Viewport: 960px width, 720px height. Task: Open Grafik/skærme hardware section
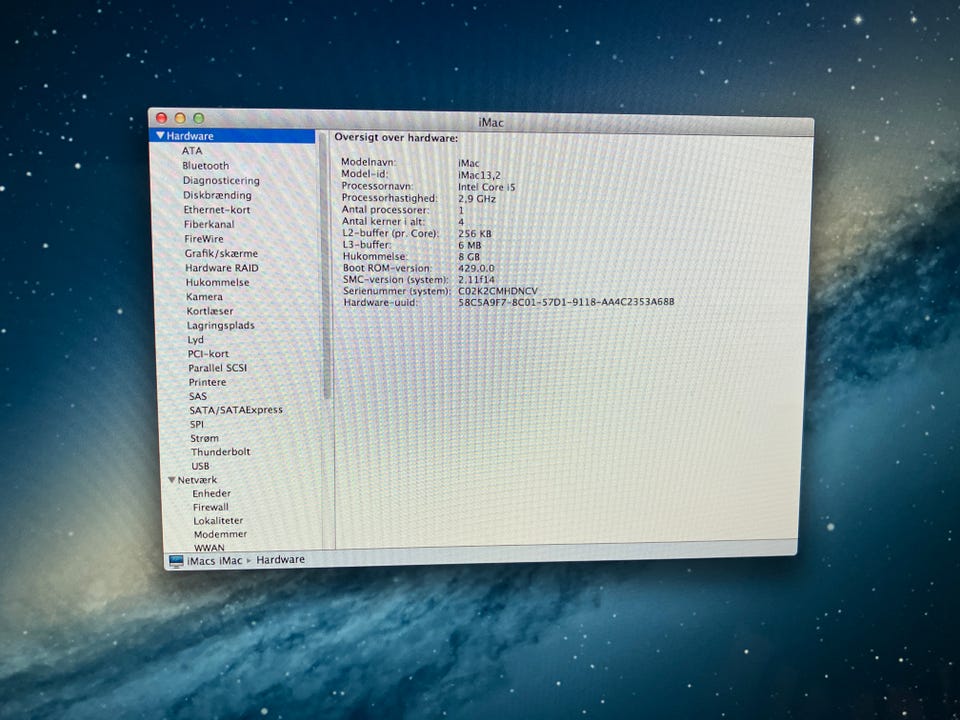[x=221, y=253]
